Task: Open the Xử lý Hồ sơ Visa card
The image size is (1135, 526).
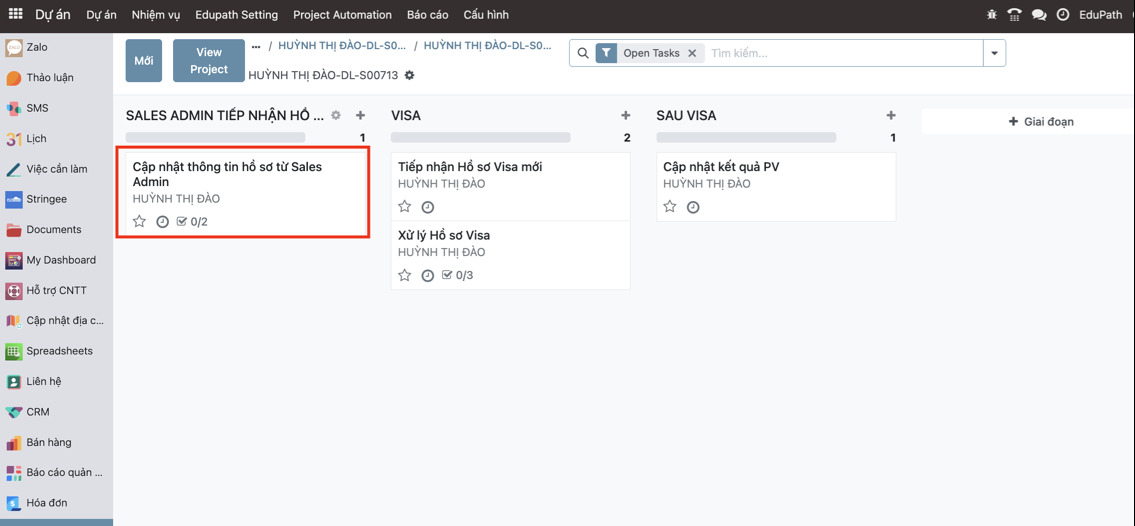Action: point(510,255)
